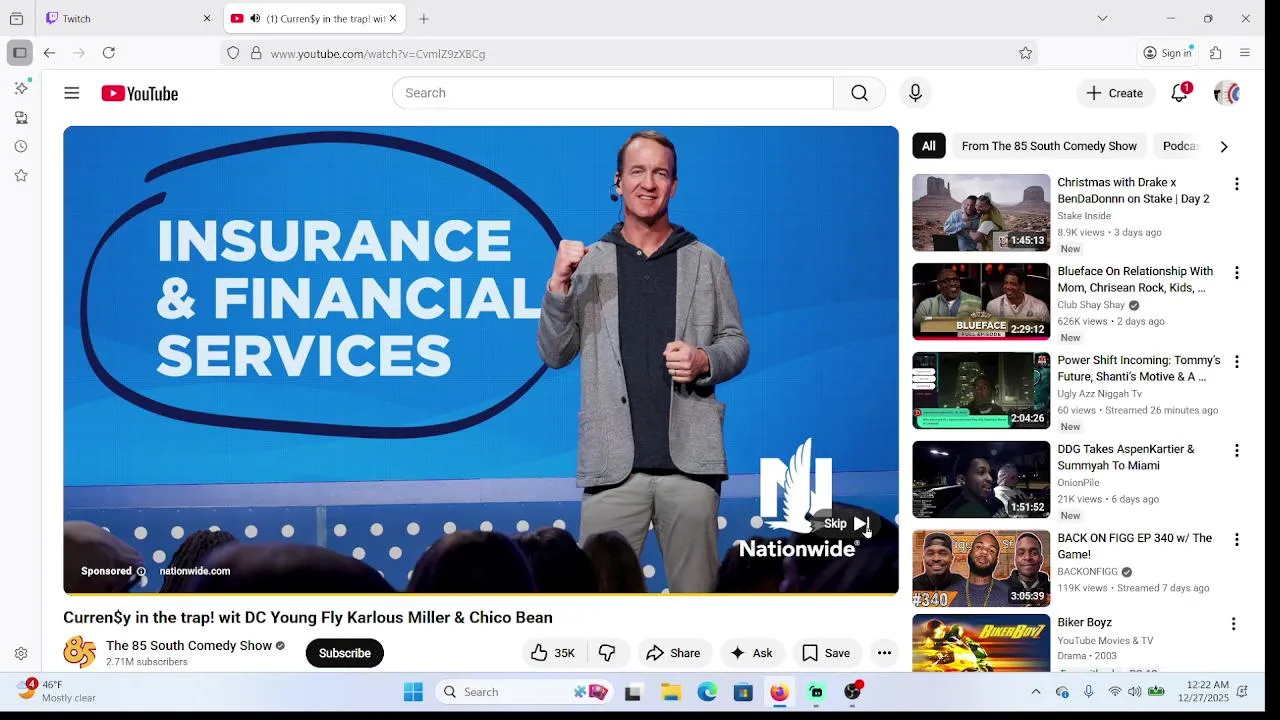Viewport: 1280px width, 720px height.
Task: Select the All filter chip
Action: coord(929,146)
